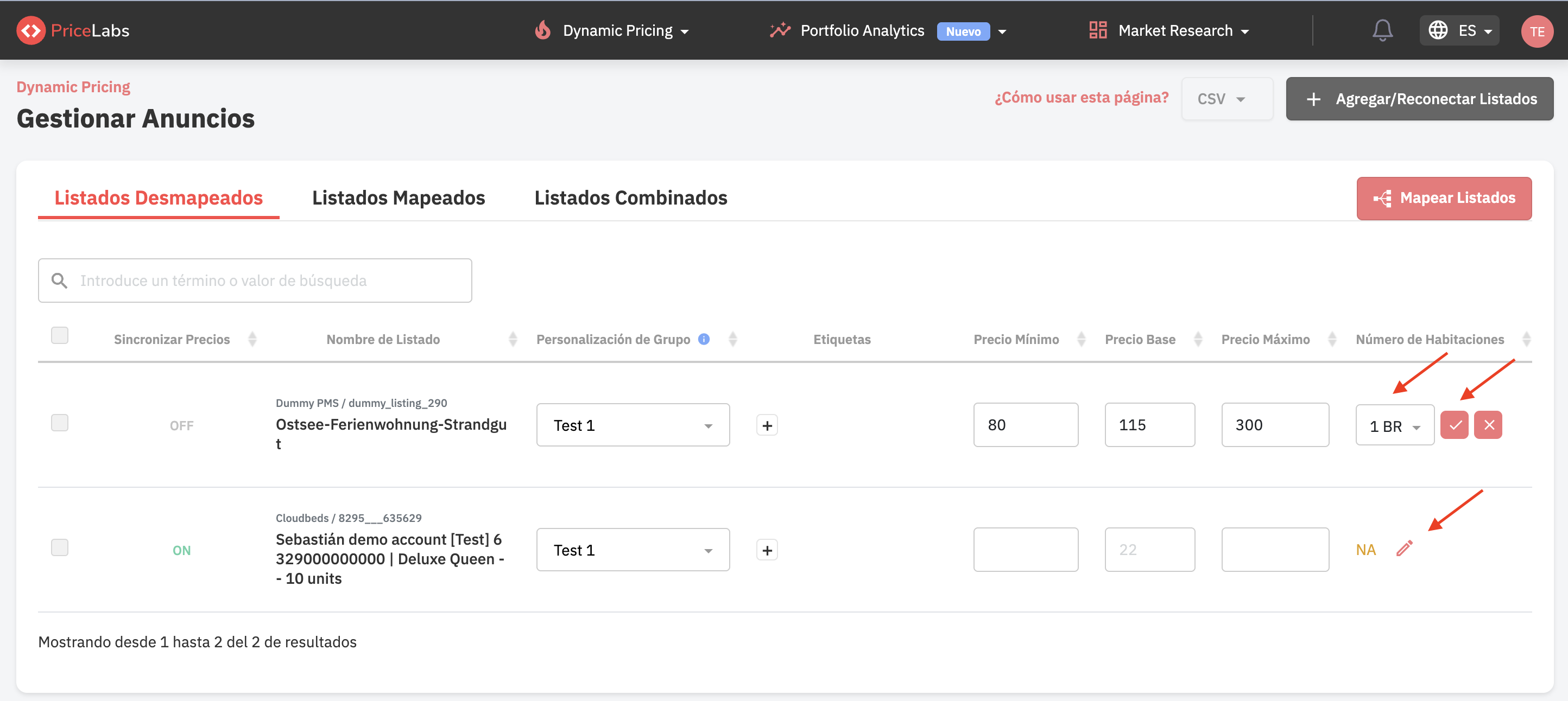
Task: Open the TE user avatar
Action: click(1537, 31)
